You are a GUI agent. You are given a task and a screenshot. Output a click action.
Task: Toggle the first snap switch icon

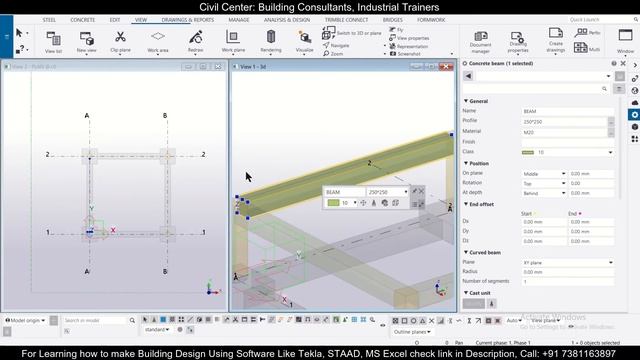click(395, 321)
